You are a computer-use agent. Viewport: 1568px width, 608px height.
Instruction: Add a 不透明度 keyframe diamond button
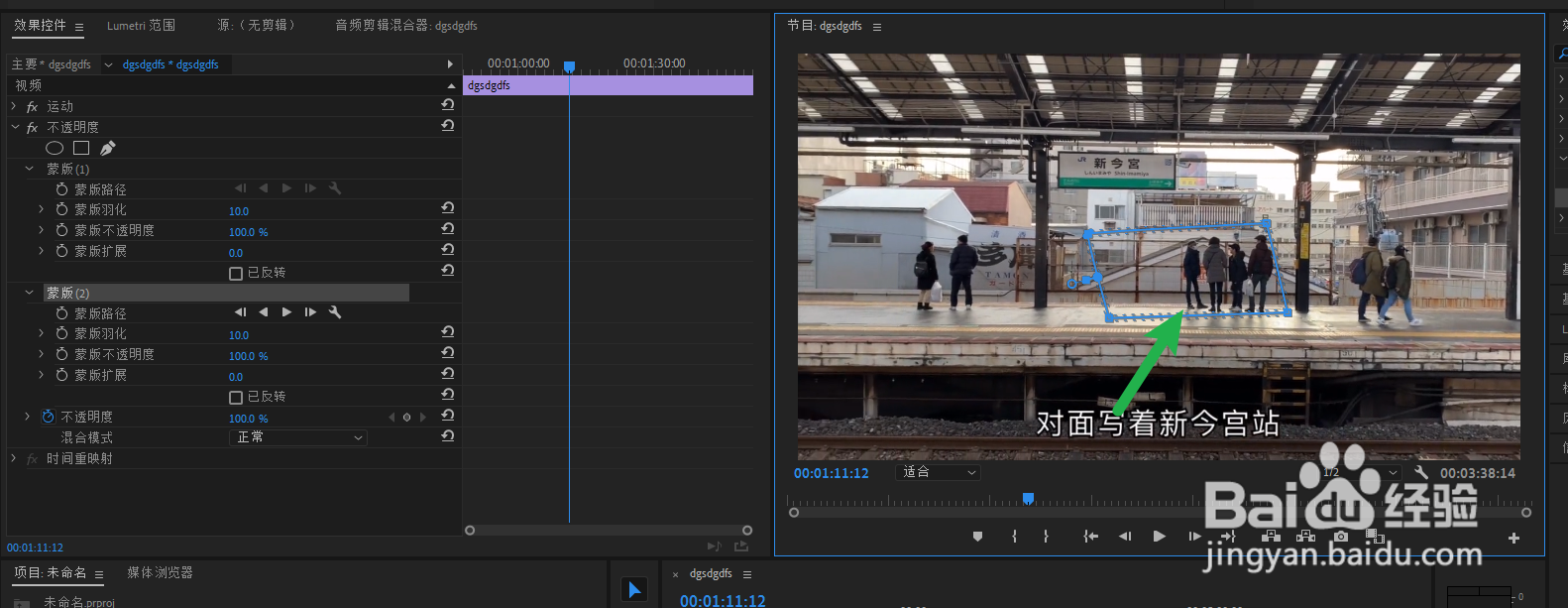pyautogui.click(x=406, y=418)
